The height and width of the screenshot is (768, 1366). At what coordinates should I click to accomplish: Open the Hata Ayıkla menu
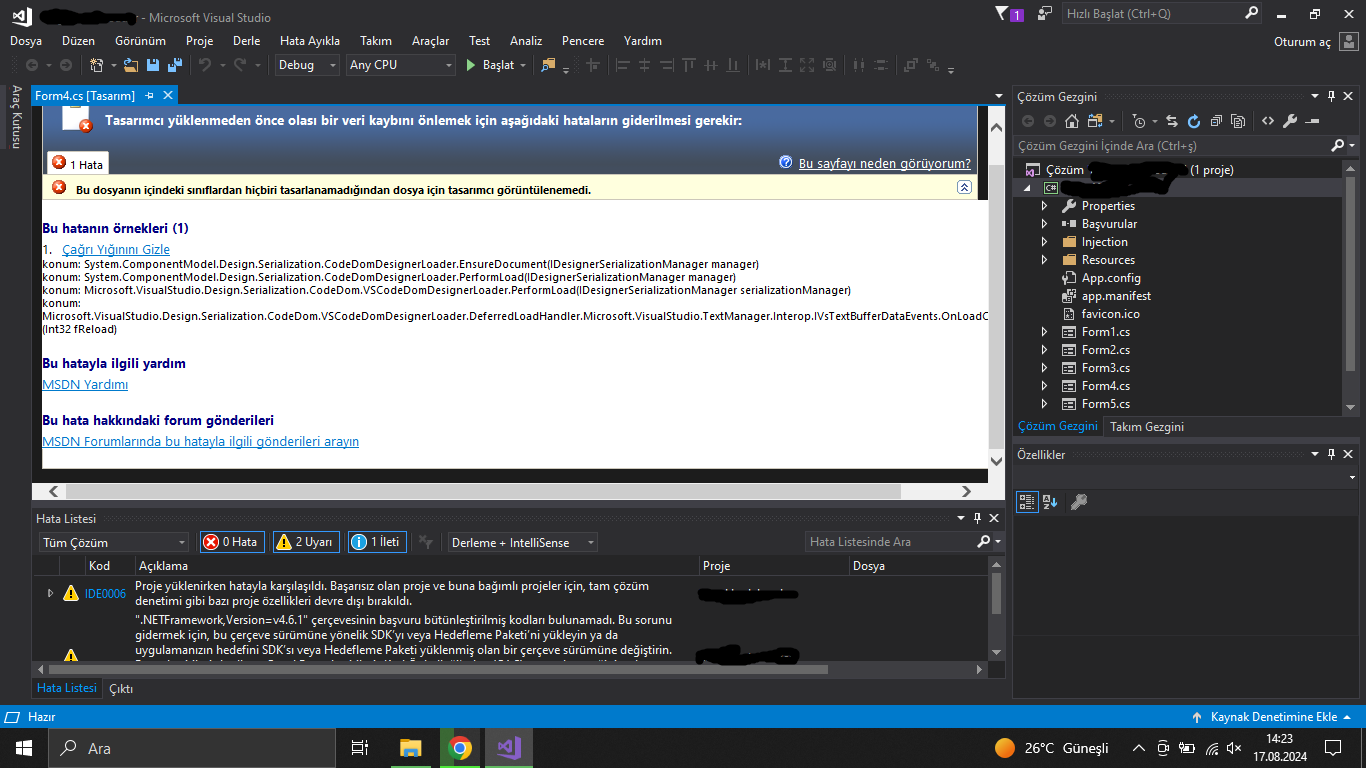pyautogui.click(x=310, y=41)
